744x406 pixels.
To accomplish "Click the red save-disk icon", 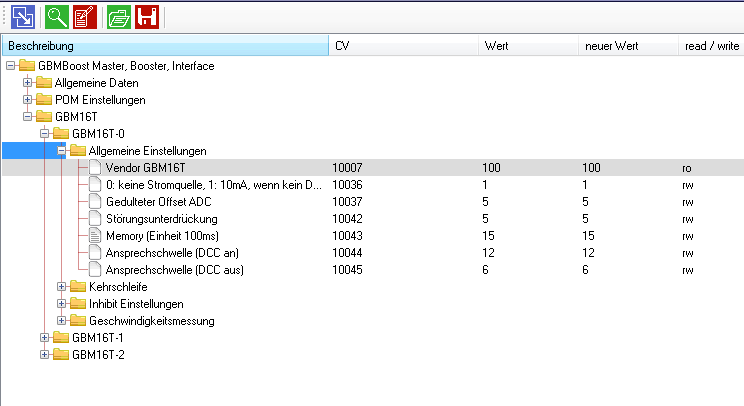I will pos(147,17).
